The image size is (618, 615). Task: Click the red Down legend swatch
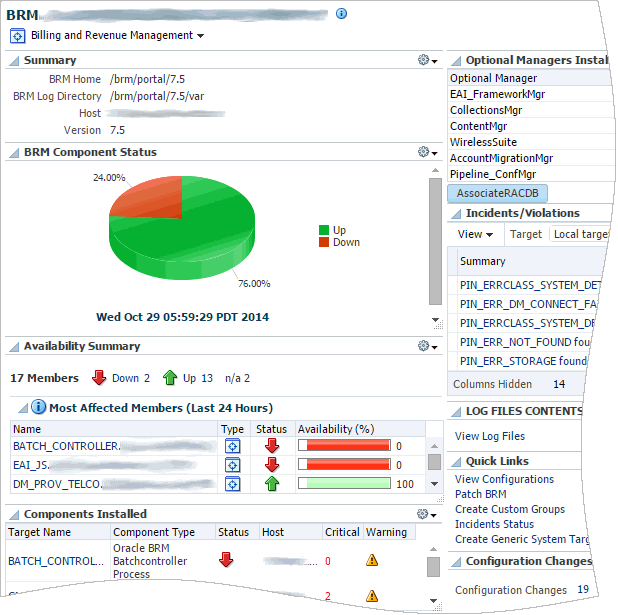[x=324, y=242]
